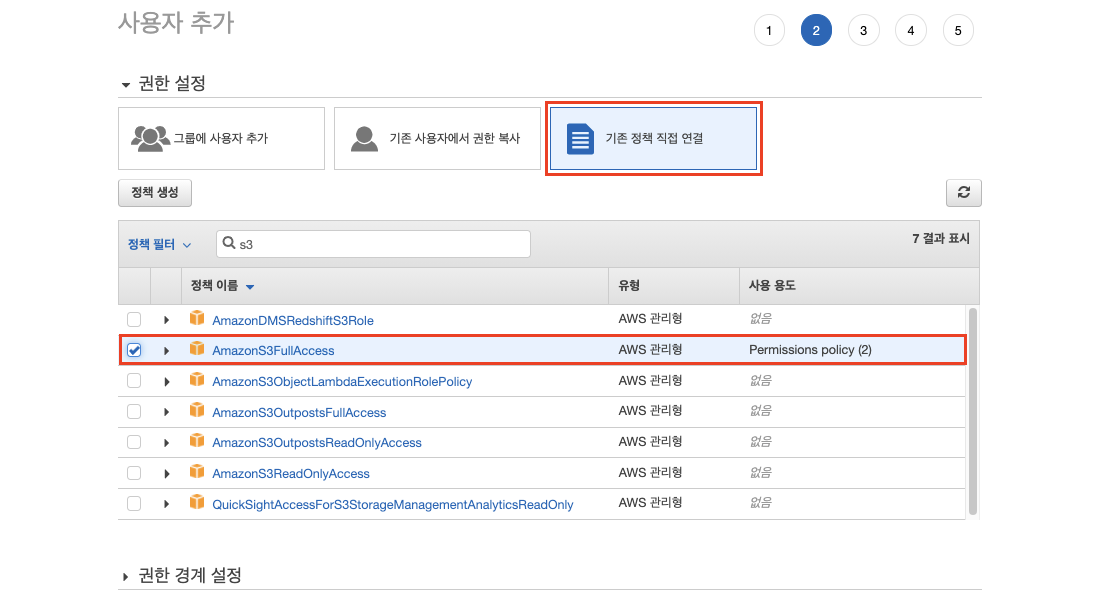Select the 기존 정책 직접 연결 option
Viewport: 1117px width, 608px height.
(x=653, y=138)
